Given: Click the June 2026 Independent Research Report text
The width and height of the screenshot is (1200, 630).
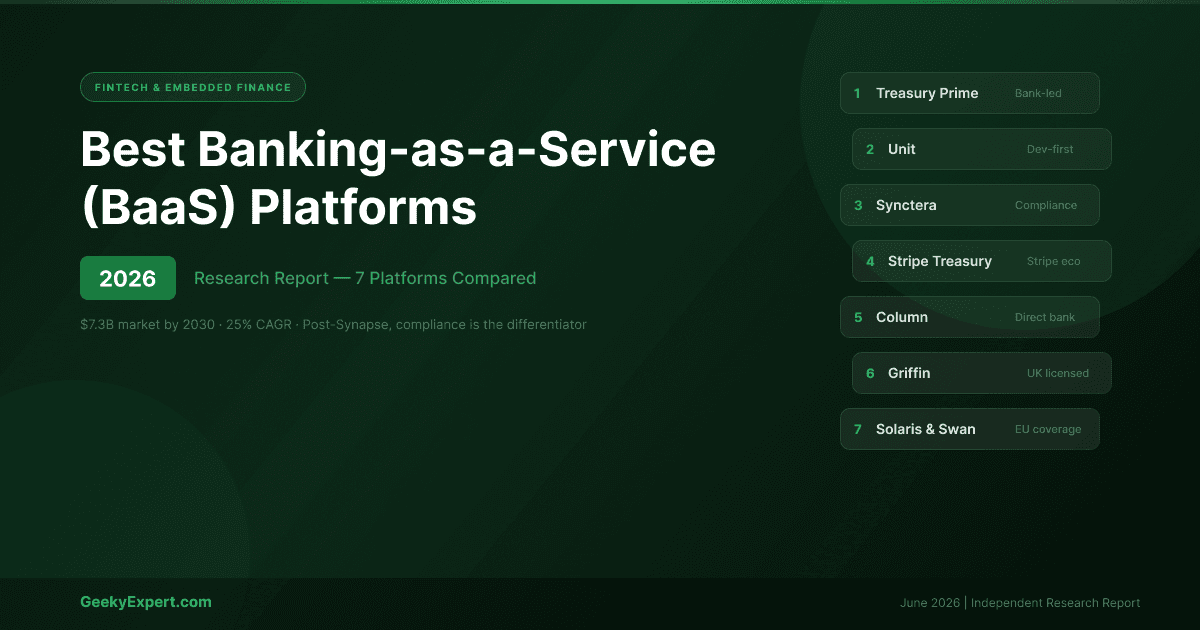Looking at the screenshot, I should [1020, 603].
